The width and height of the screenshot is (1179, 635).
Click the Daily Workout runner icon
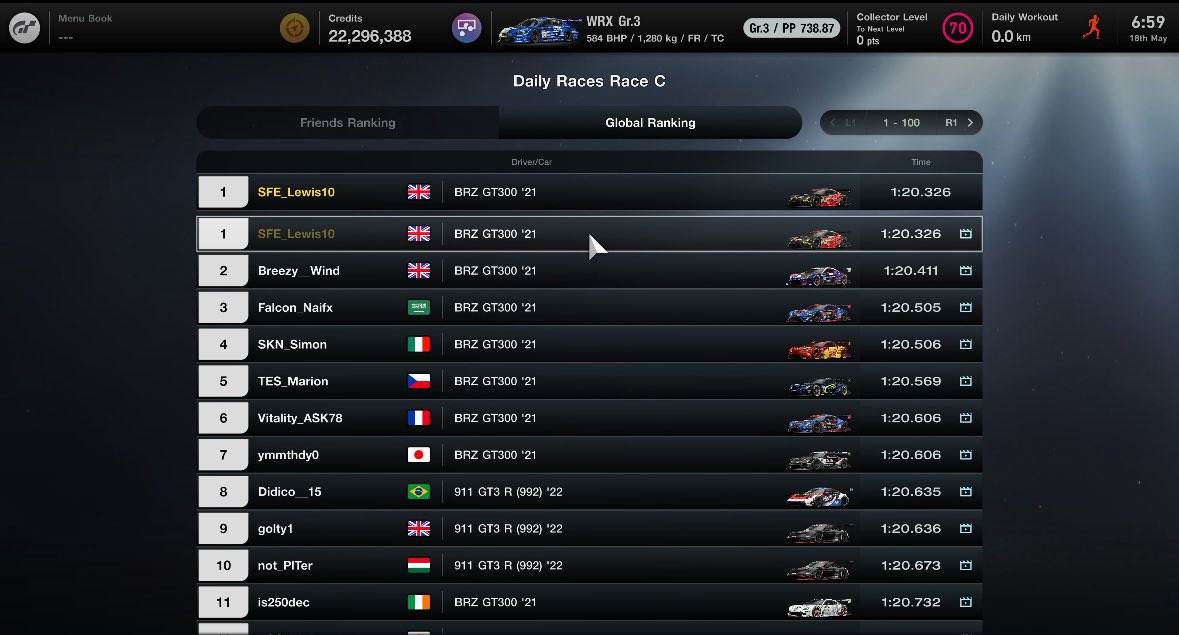coord(1092,28)
